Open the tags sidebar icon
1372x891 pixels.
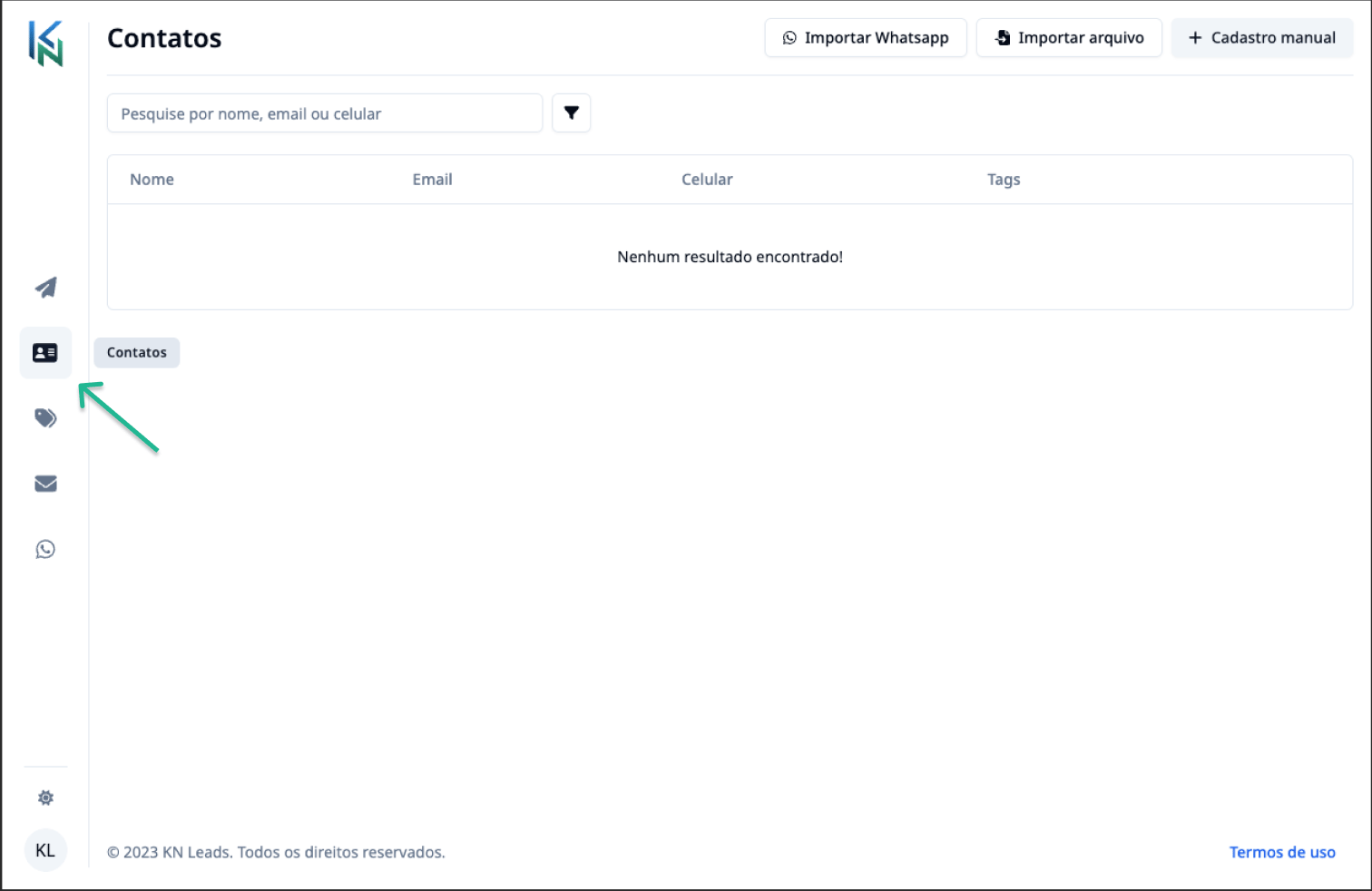45,417
